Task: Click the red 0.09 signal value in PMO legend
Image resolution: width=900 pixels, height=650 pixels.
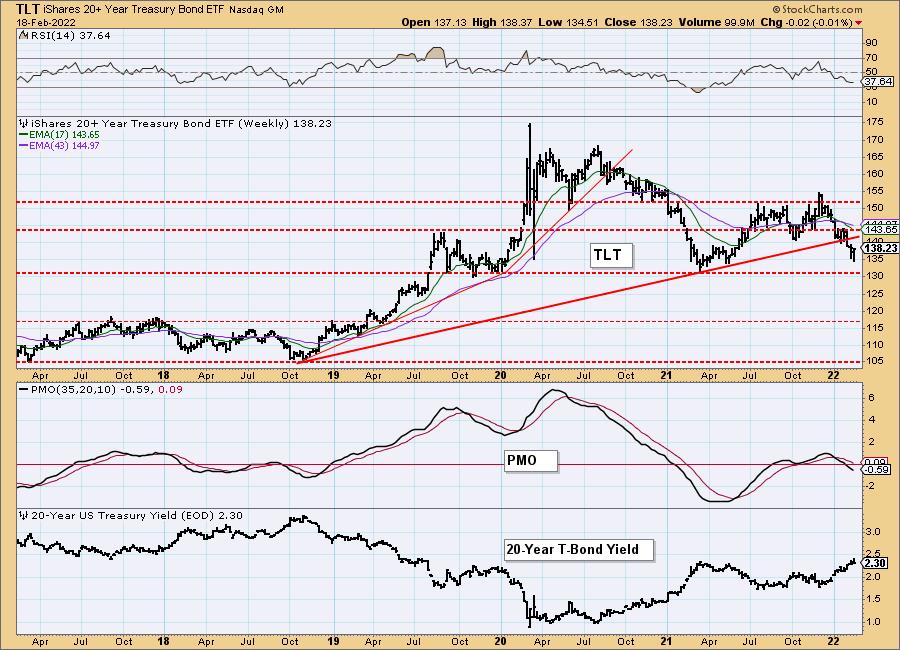Action: (170, 389)
